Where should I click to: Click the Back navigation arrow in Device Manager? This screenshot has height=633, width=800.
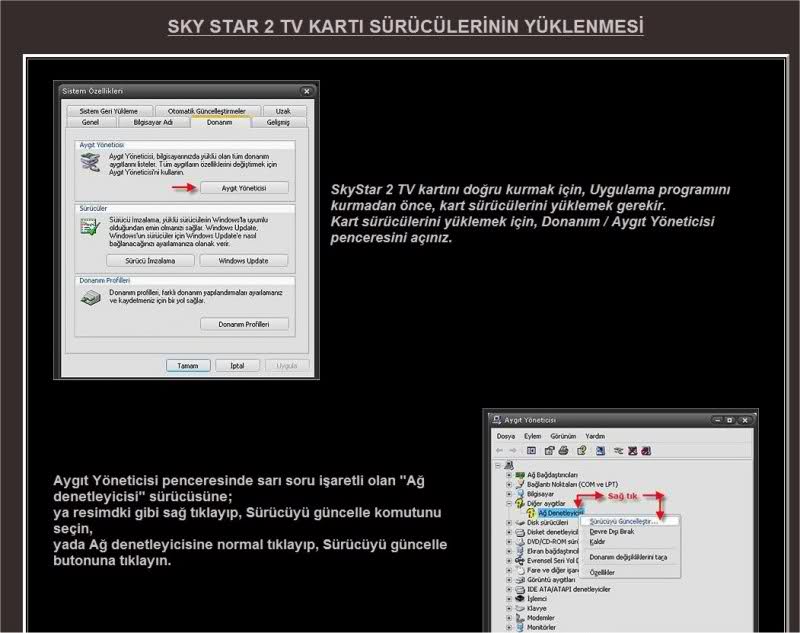click(499, 450)
